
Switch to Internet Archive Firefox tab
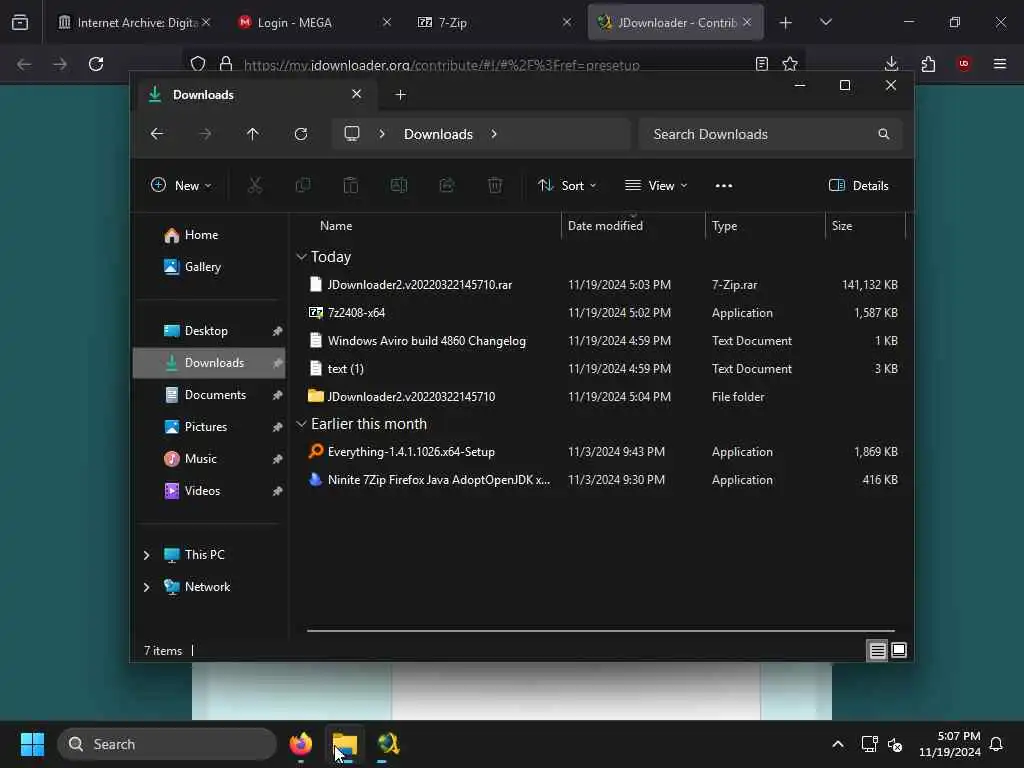pyautogui.click(x=134, y=22)
